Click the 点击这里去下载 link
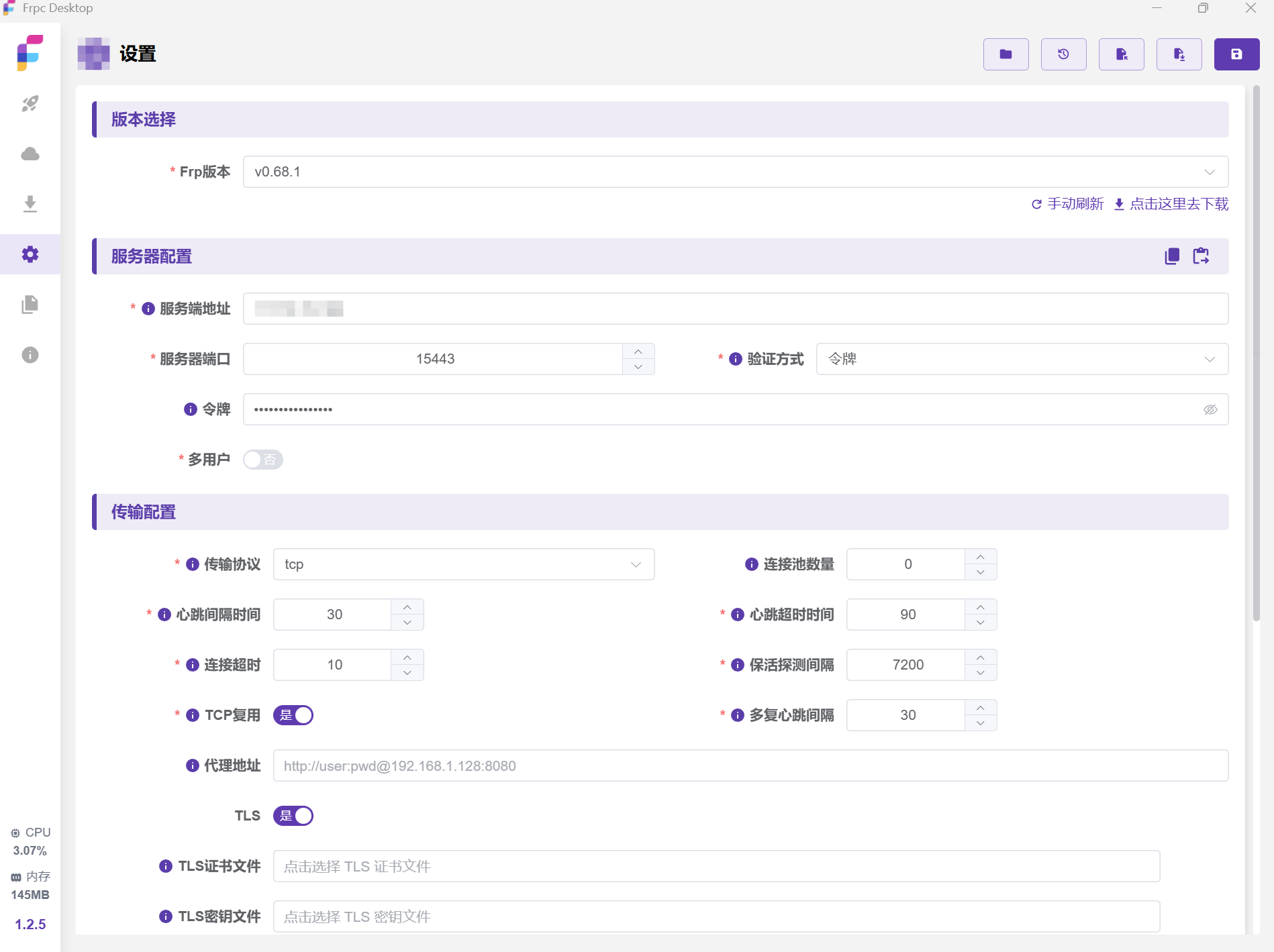 pos(1171,204)
